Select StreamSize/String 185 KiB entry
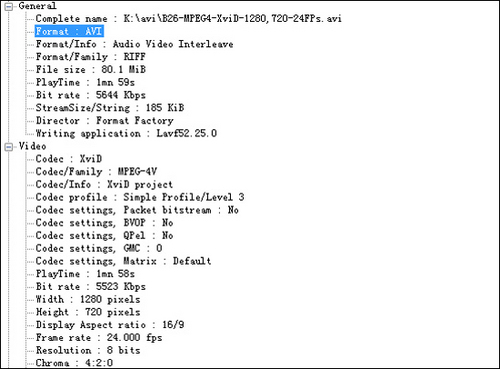Viewport: 500px width, 369px height. [110, 108]
